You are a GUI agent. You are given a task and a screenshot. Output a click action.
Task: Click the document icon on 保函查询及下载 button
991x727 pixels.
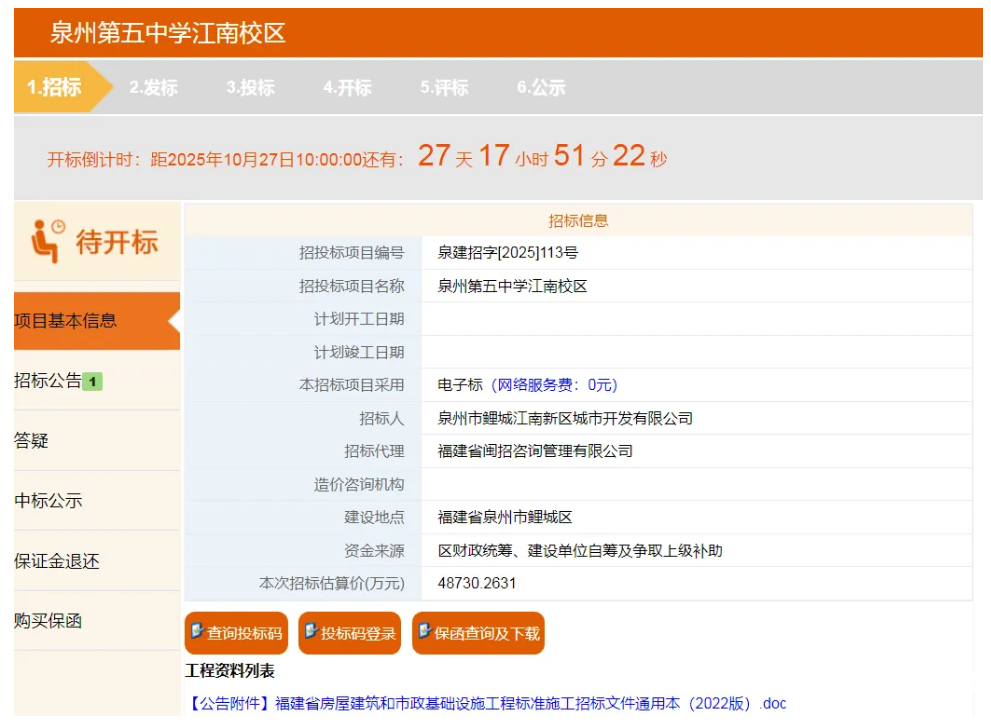425,632
